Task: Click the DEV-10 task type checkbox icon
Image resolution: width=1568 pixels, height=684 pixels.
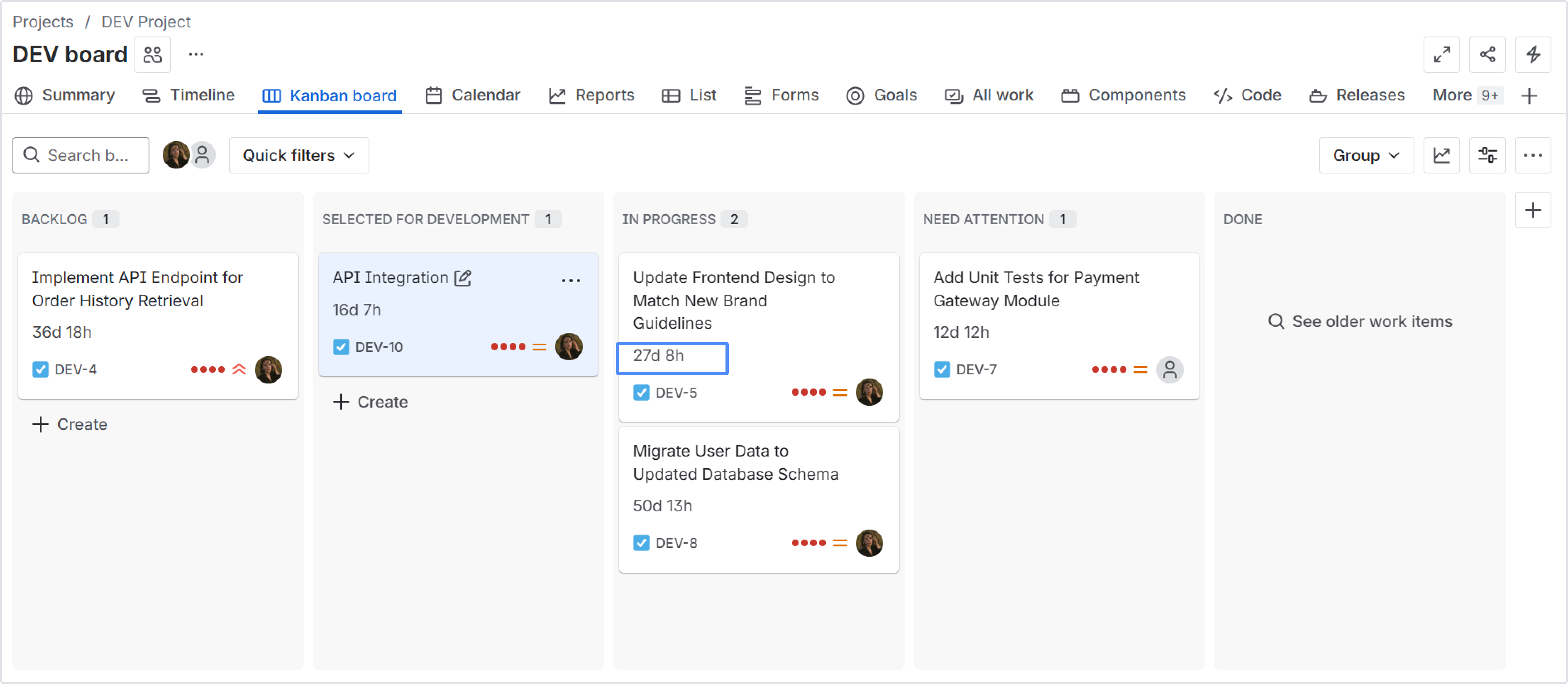Action: tap(341, 347)
